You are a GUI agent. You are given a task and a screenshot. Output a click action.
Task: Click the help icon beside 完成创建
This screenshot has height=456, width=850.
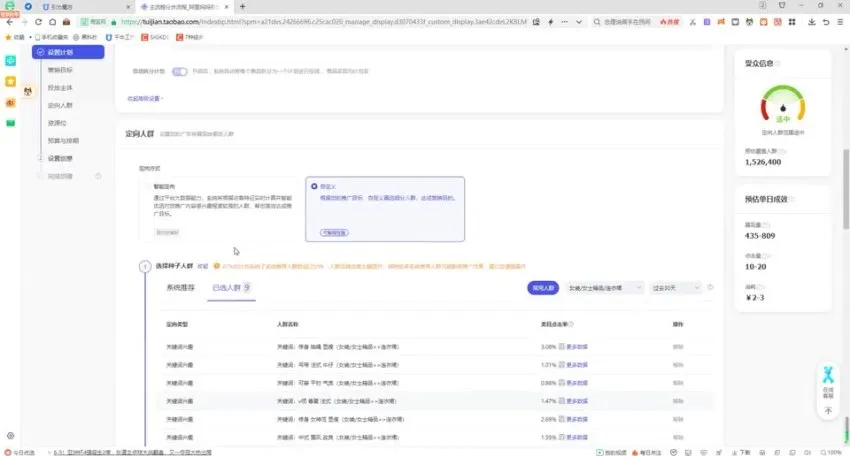pos(98,176)
